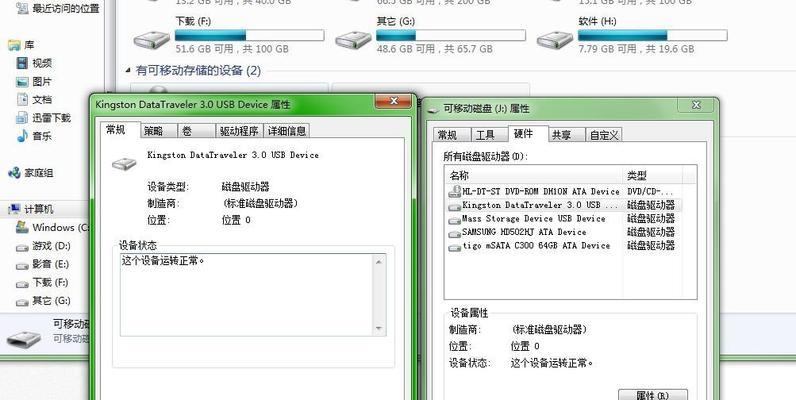This screenshot has width=796, height=400.
Task: Click the 库 library icon in sidebar
Action: 14,45
